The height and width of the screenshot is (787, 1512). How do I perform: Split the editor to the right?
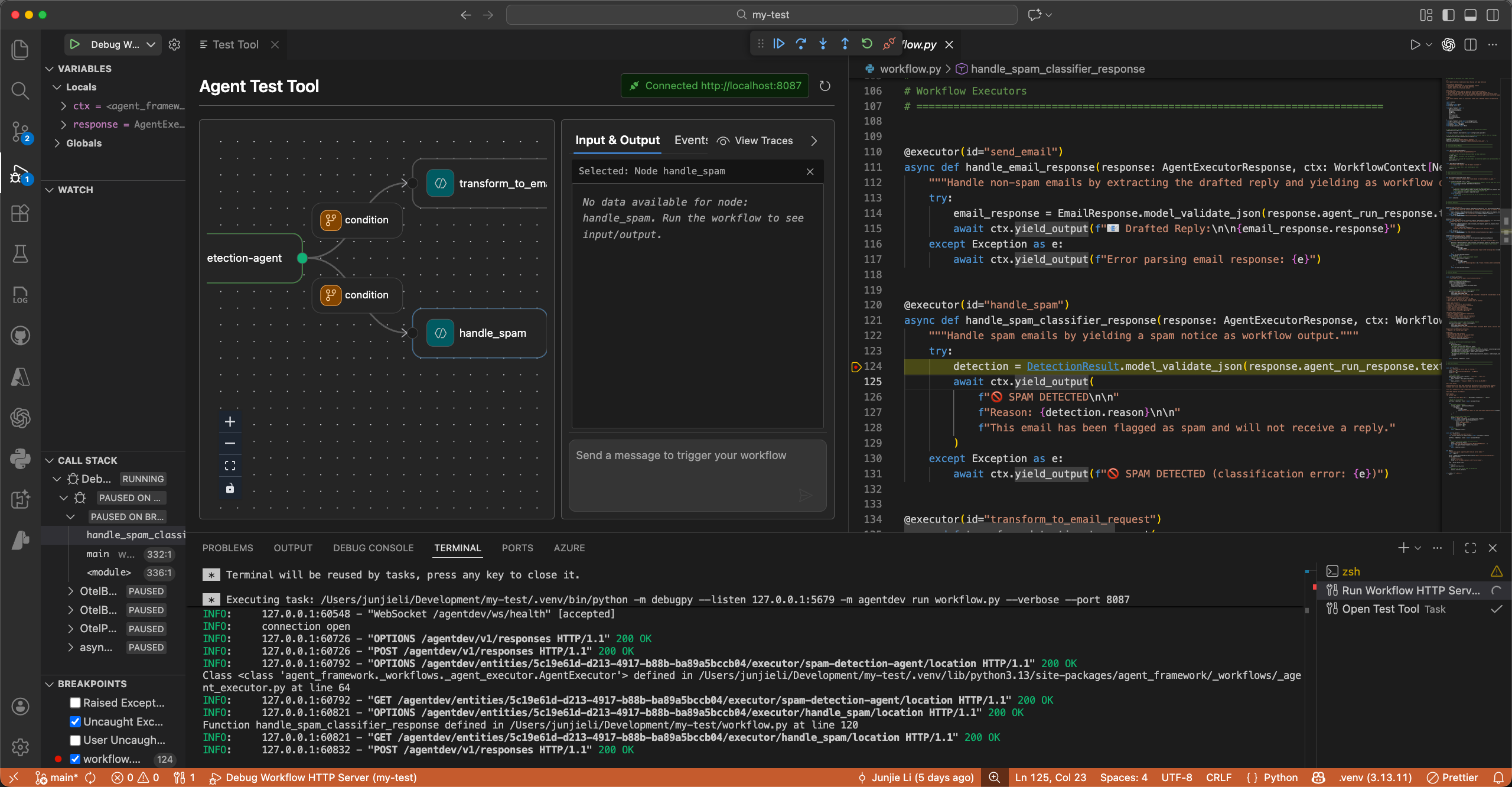pyautogui.click(x=1469, y=44)
